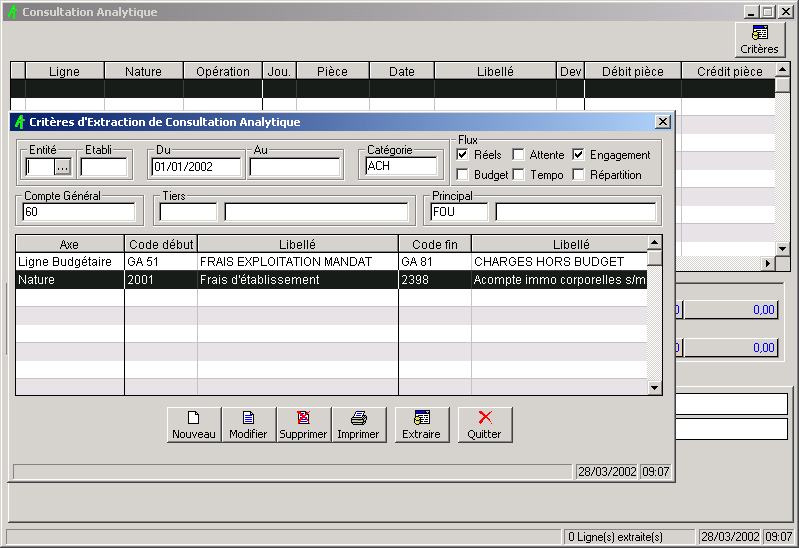
Task: Click cell GA 81 in Code fin
Action: pos(435,262)
